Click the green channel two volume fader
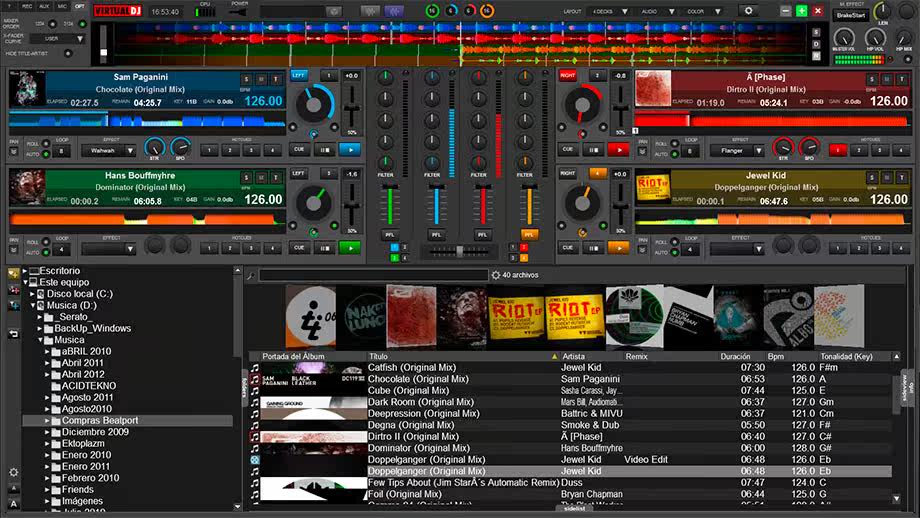The image size is (920, 518). pyautogui.click(x=390, y=205)
